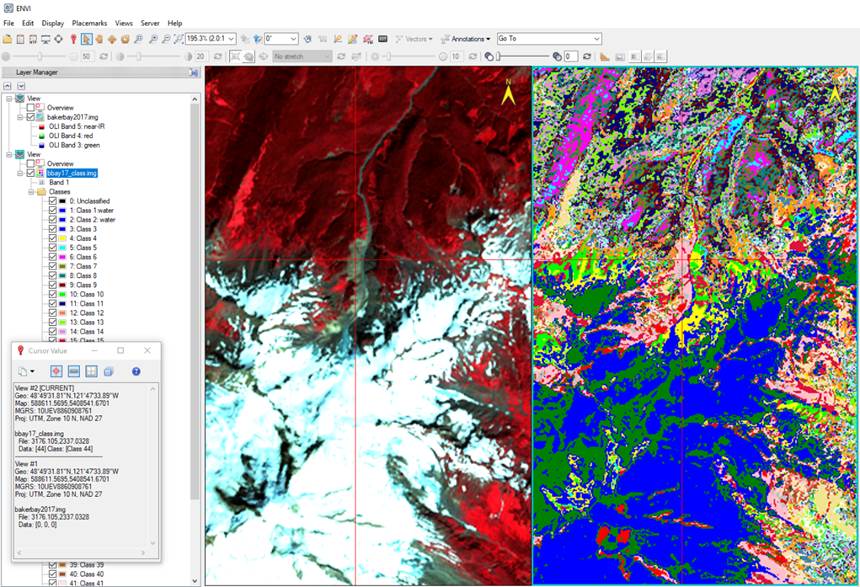Select the Zoom magnifier tool
This screenshot has height=587, width=860.
(139, 39)
